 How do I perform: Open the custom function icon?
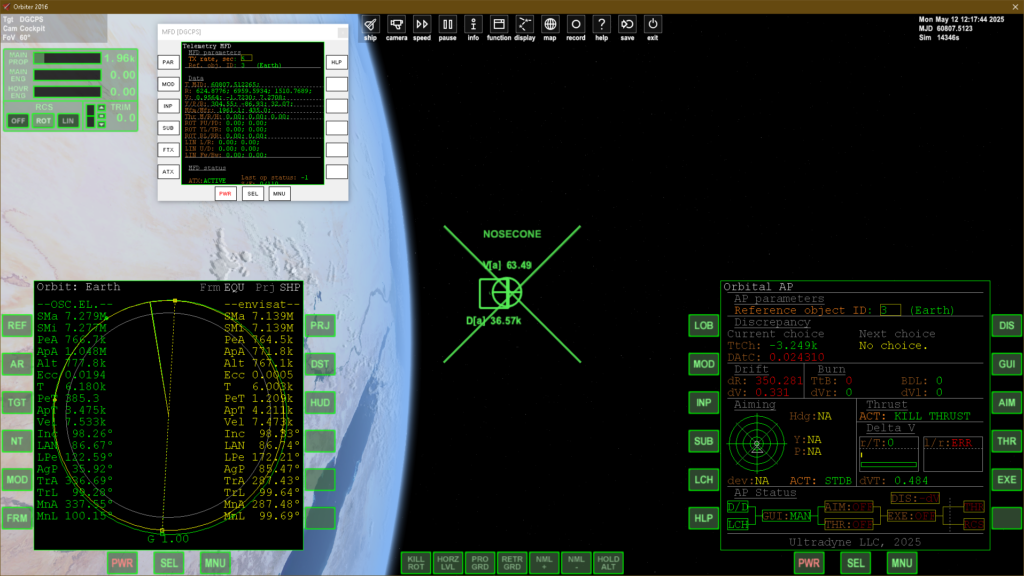(x=499, y=29)
